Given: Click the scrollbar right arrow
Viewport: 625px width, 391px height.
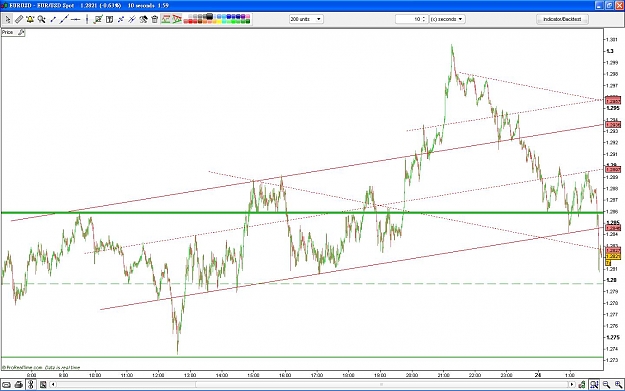Looking at the screenshot, I should [572, 385].
